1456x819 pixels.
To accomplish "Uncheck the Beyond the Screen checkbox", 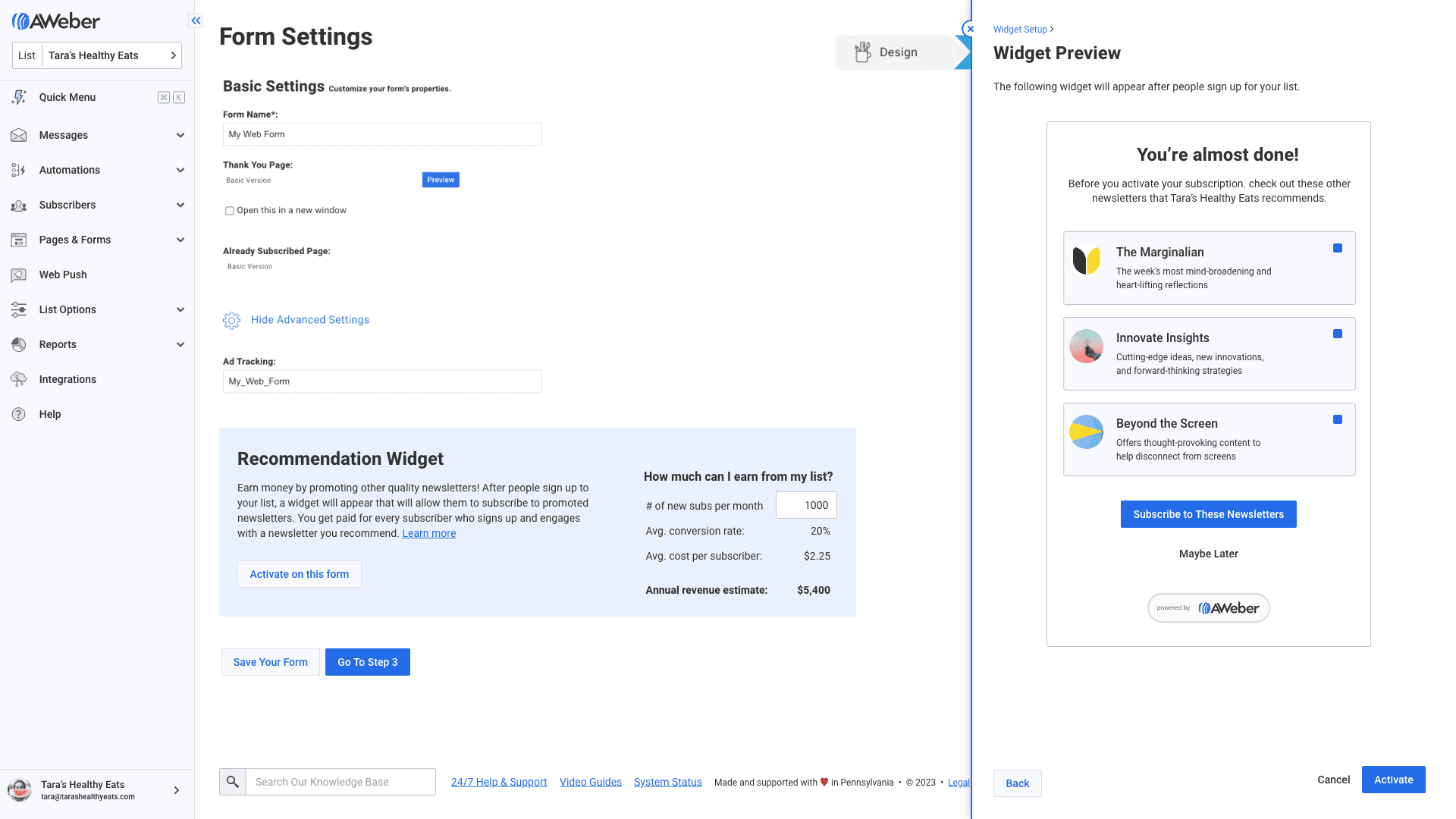I will coord(1338,419).
